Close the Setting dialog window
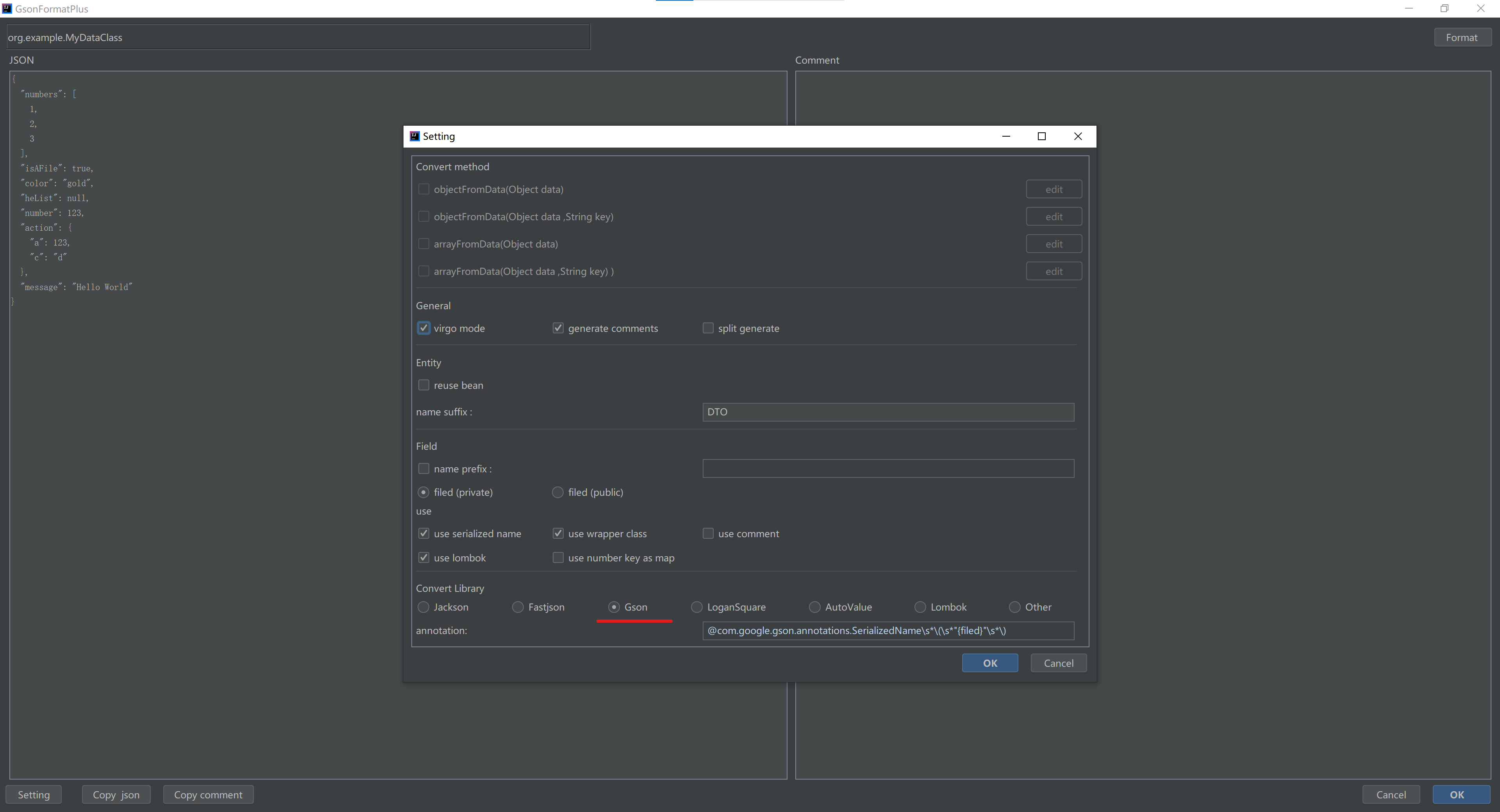Image resolution: width=1500 pixels, height=812 pixels. pyautogui.click(x=1078, y=136)
